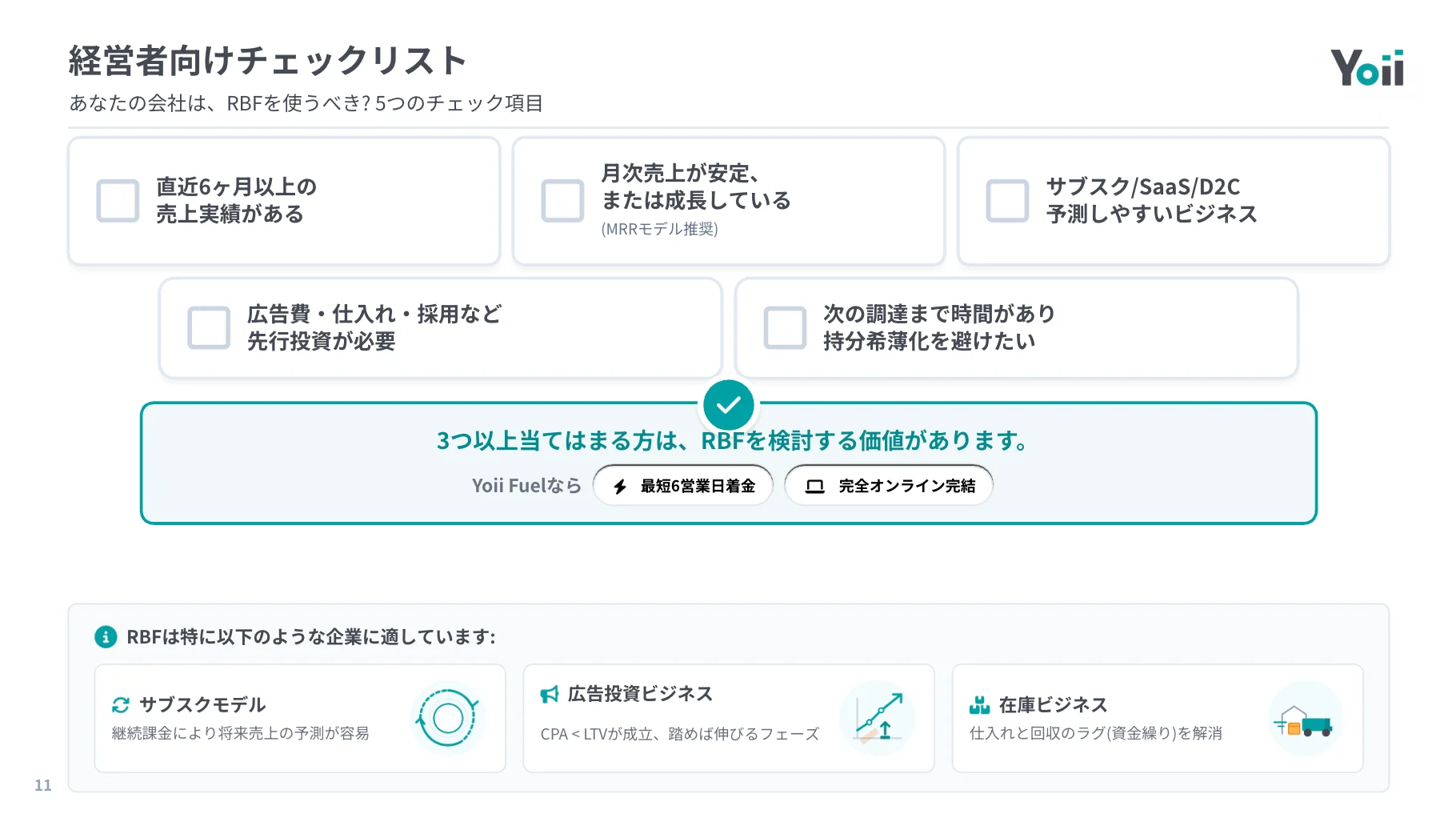Click the teal checkmark circle icon

[728, 405]
